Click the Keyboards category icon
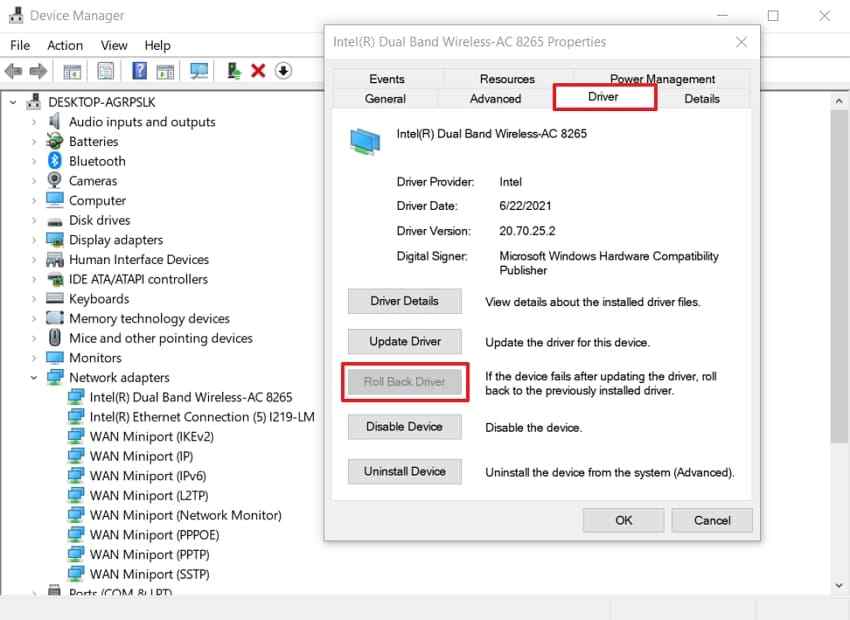Image resolution: width=850 pixels, height=620 pixels. [x=55, y=298]
